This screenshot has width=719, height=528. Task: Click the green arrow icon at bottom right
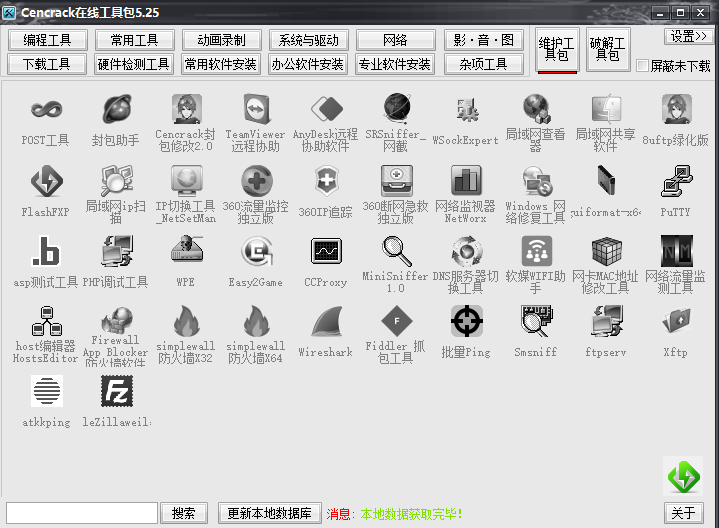tap(683, 476)
